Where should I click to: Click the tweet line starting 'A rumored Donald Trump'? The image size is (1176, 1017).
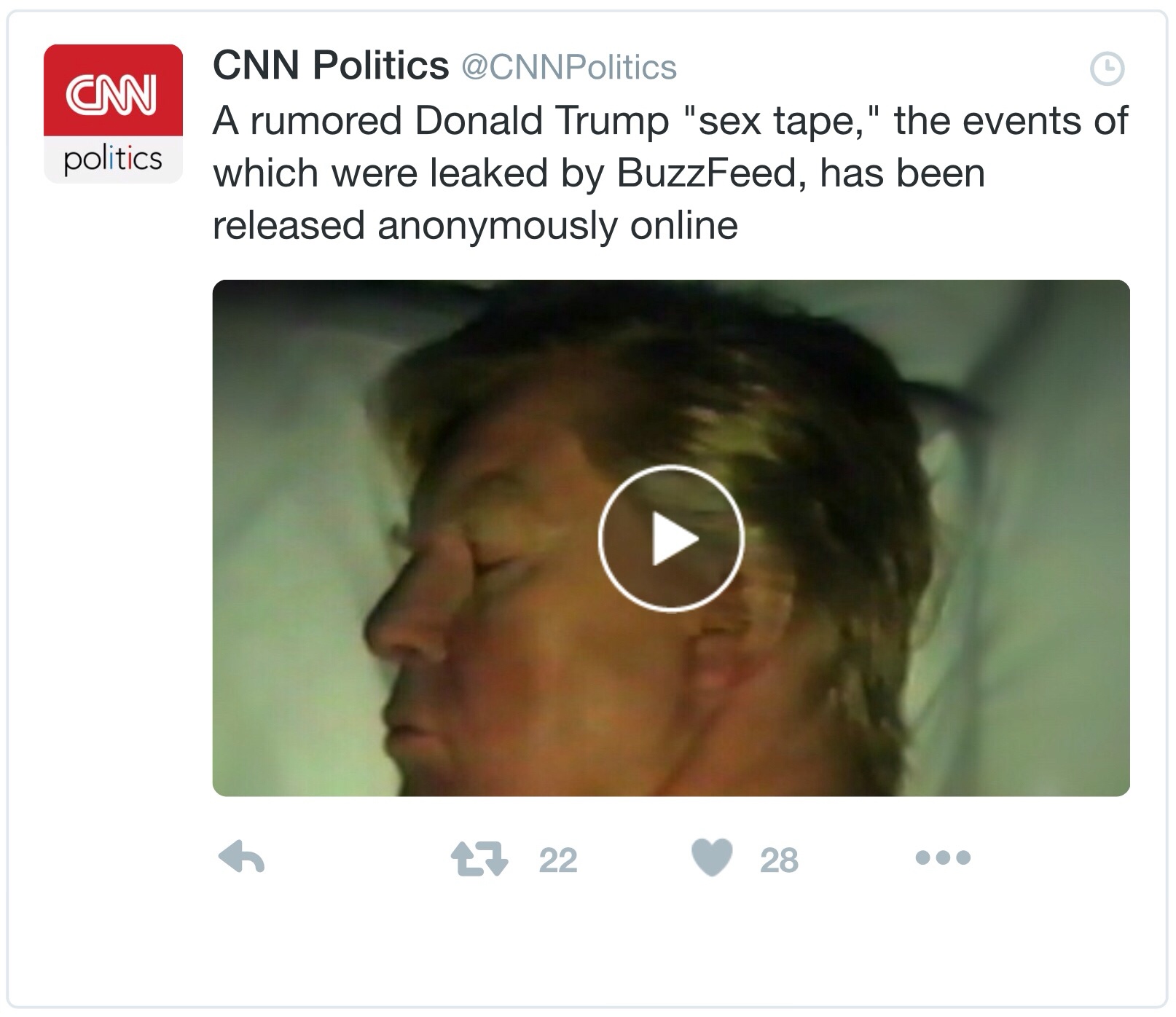pos(670,120)
